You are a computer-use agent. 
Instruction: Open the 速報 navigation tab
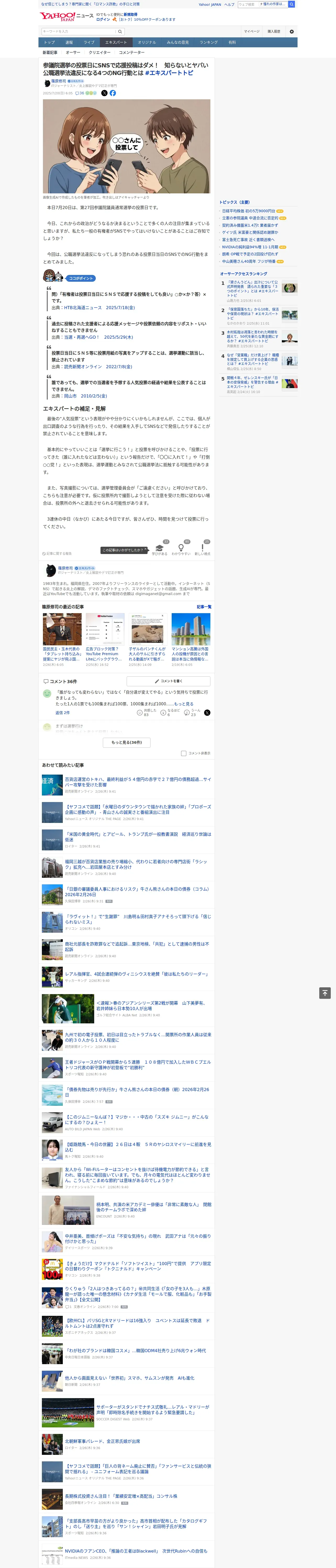(x=69, y=43)
